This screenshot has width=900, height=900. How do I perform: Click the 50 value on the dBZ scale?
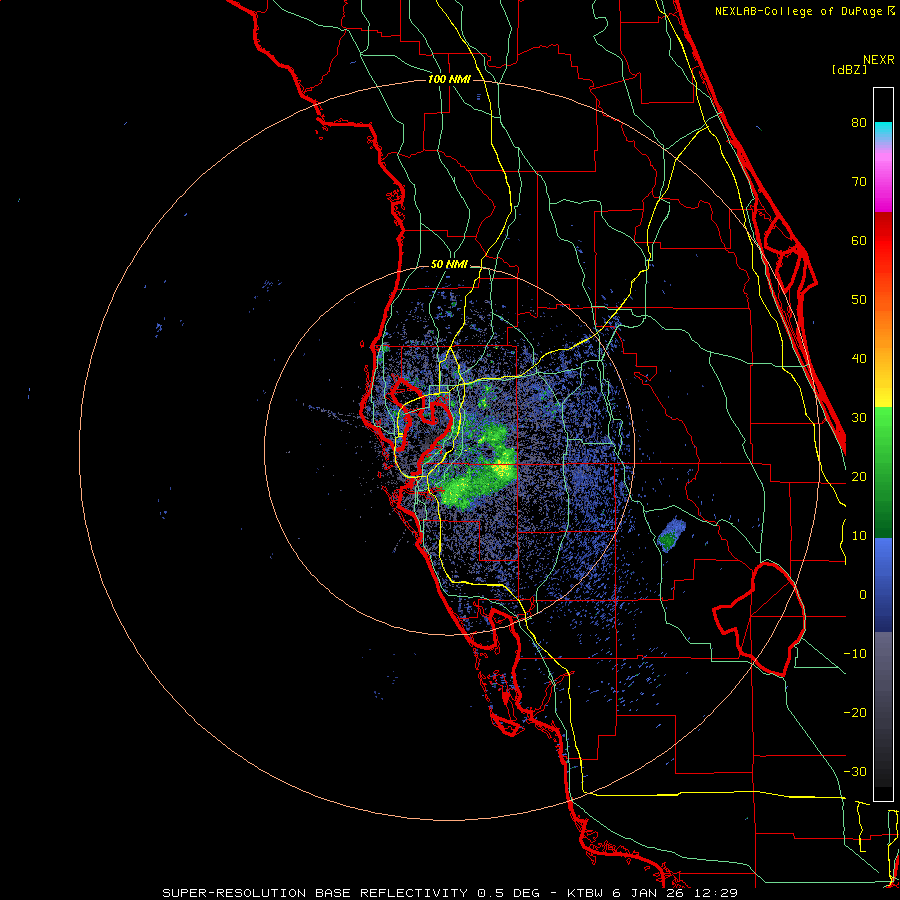[859, 300]
